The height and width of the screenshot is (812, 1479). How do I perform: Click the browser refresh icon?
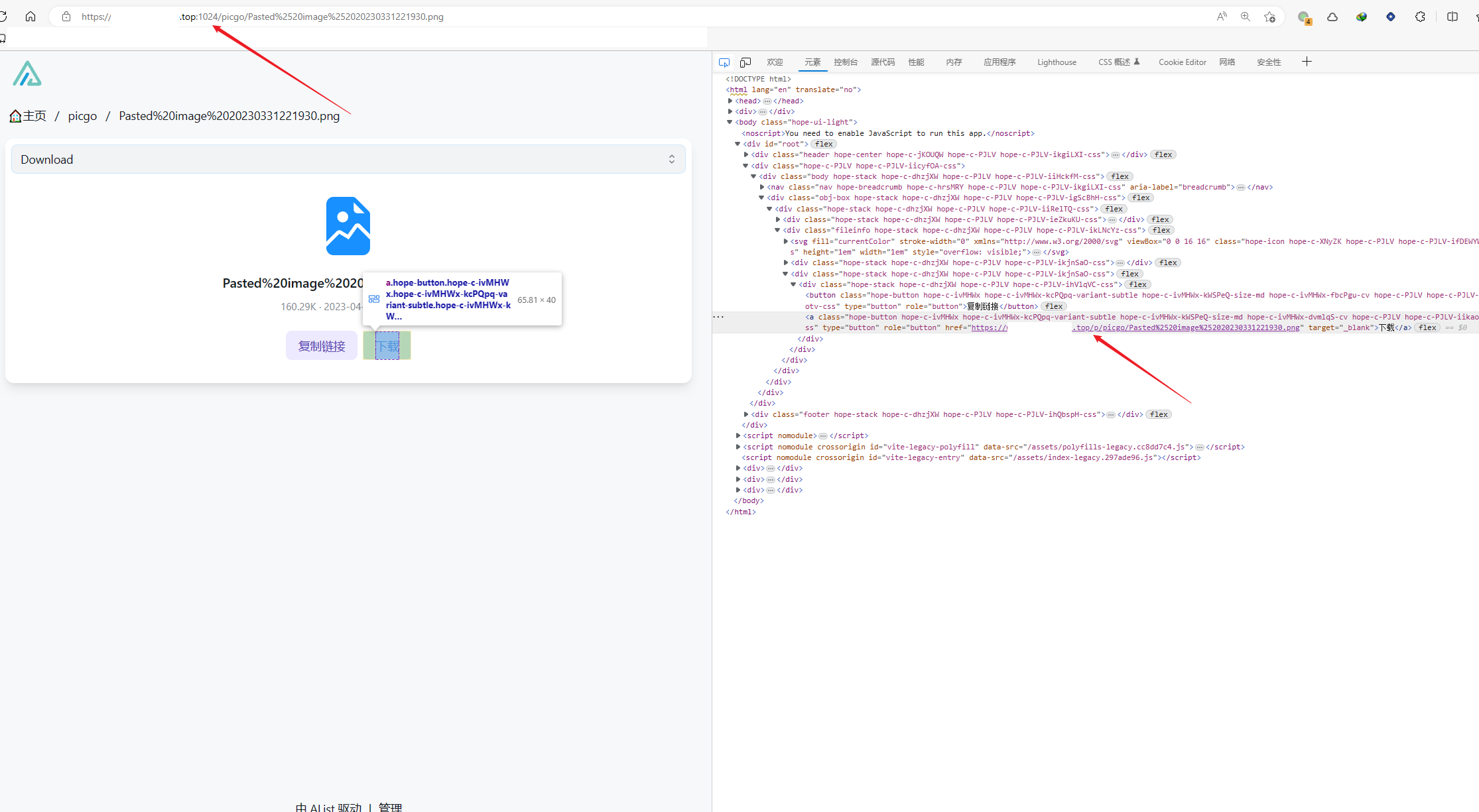click(3, 17)
